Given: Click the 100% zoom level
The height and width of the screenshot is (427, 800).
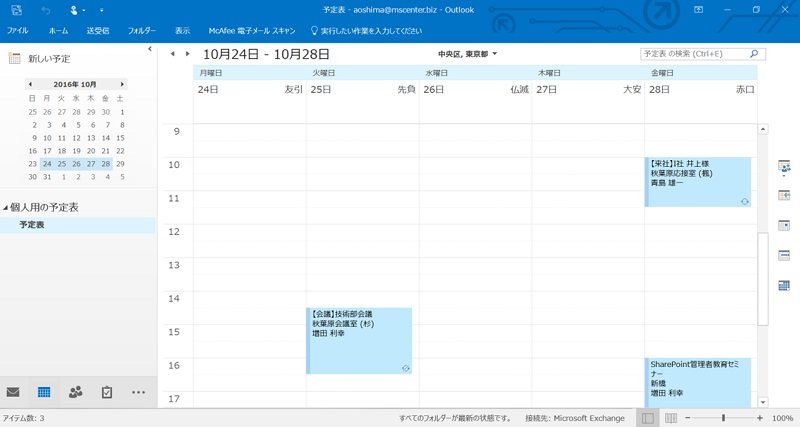Looking at the screenshot, I should coord(782,418).
